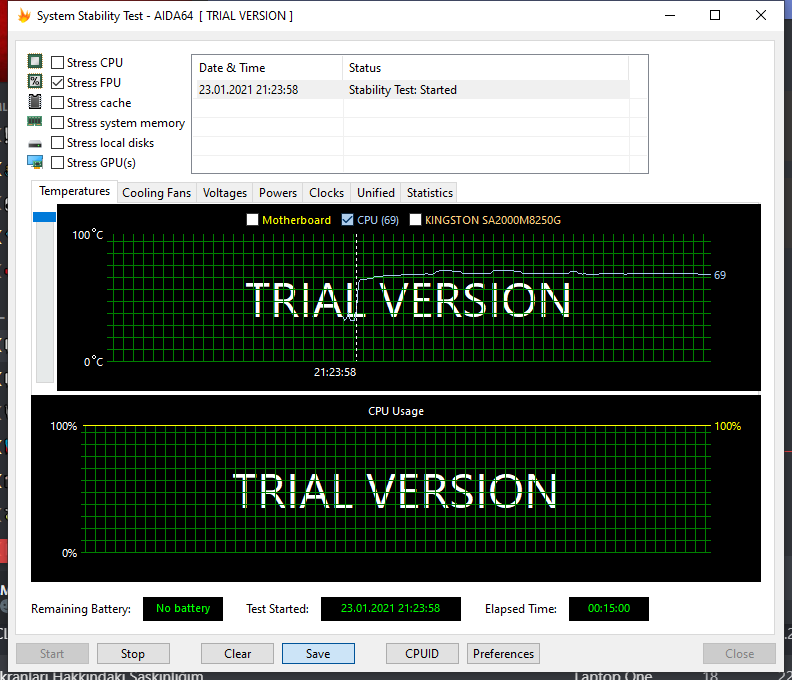Minimize the System Stability Test window
Screen dimensions: 792x680
click(670, 15)
